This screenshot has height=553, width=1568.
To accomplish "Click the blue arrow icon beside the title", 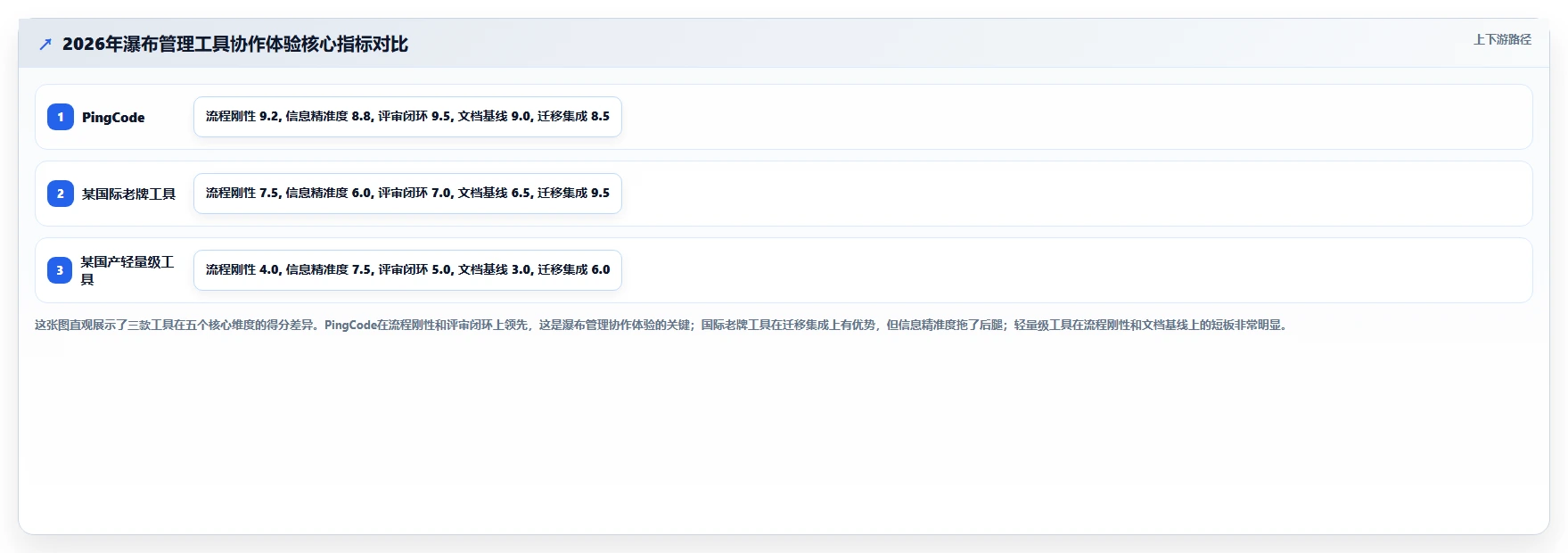I will click(x=45, y=44).
